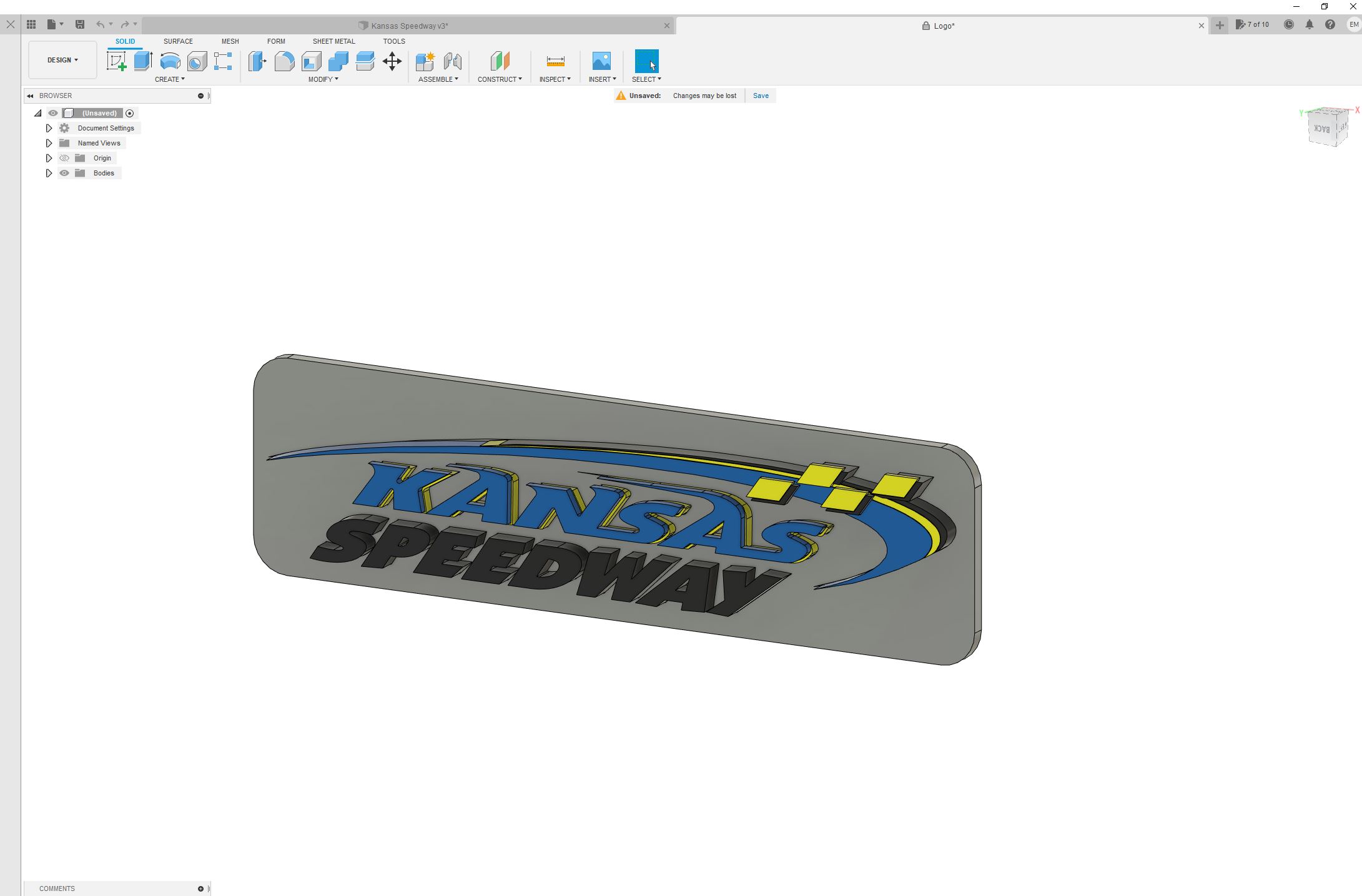Activate the Unsaved component radio button
The image size is (1362, 896).
(x=130, y=113)
